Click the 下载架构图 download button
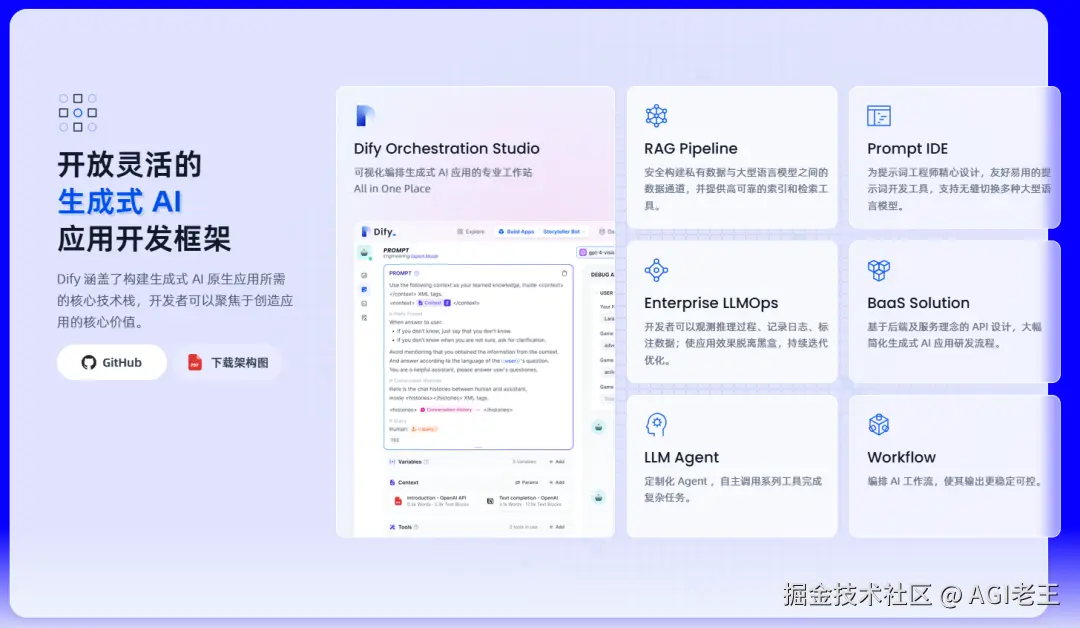Viewport: 1080px width, 628px height. (x=228, y=362)
